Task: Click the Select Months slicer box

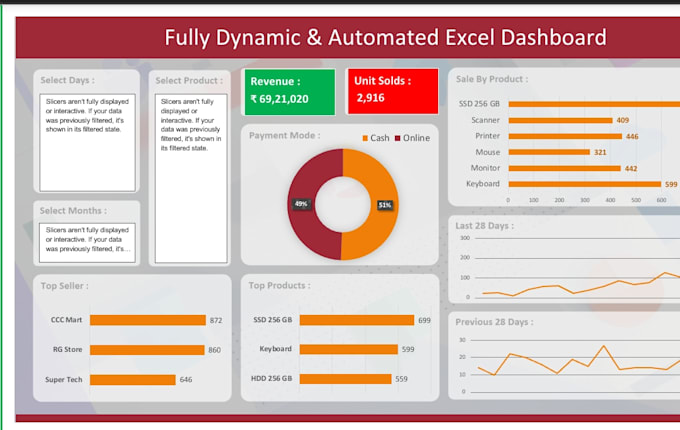Action: (x=87, y=242)
